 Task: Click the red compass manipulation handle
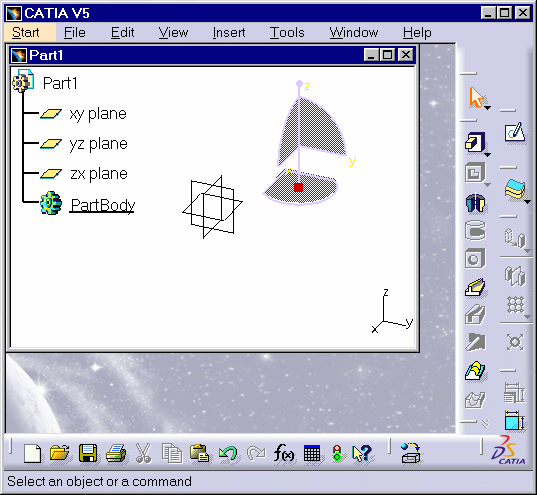click(x=298, y=187)
